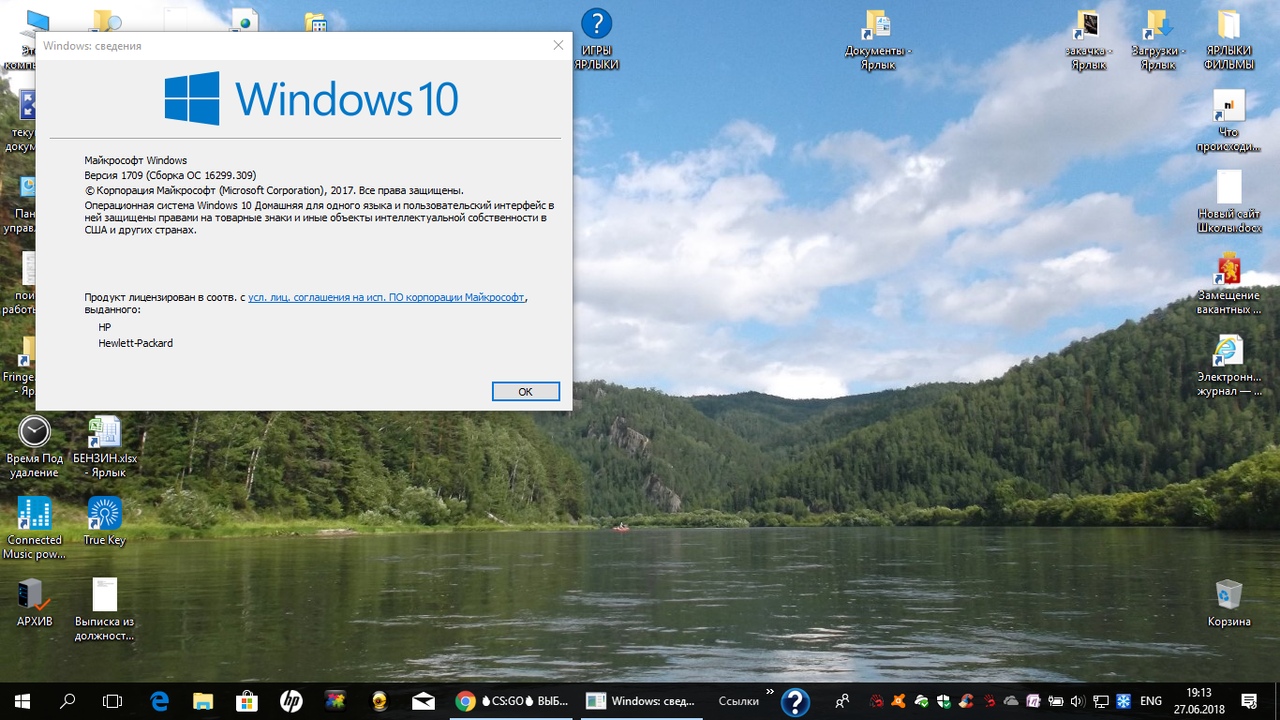Screen dimensions: 1280x720
Task: Select the Время Под удаление clock icon
Action: pos(35,447)
